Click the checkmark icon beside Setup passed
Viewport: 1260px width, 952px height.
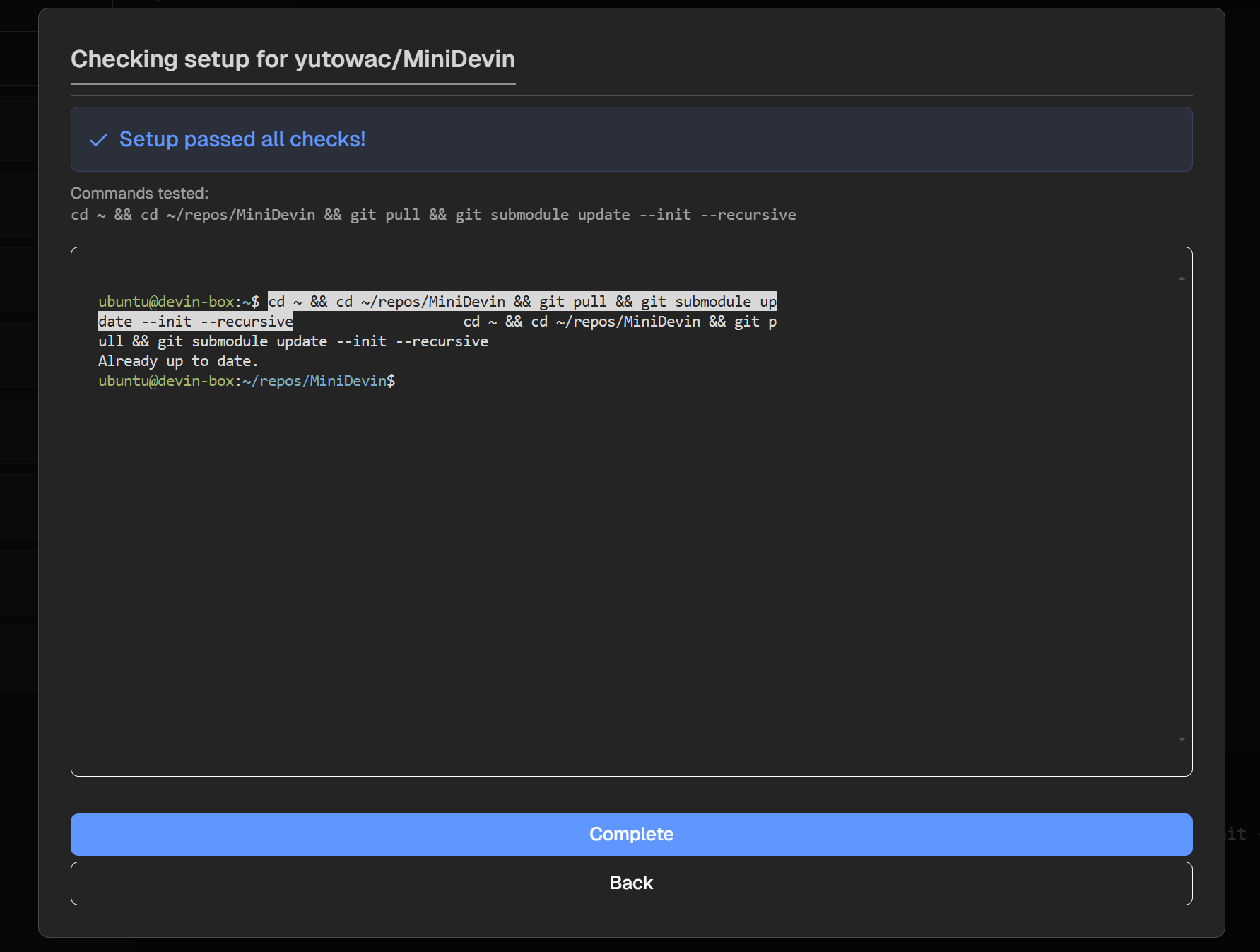[99, 140]
